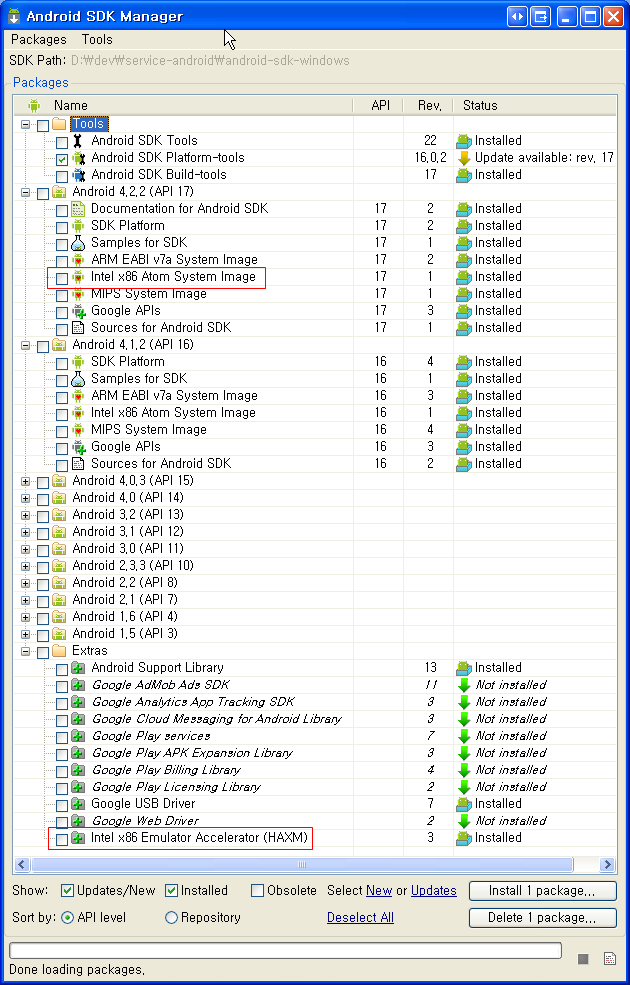Select the Google Web Driver row text
The image size is (630, 985).
(x=145, y=820)
